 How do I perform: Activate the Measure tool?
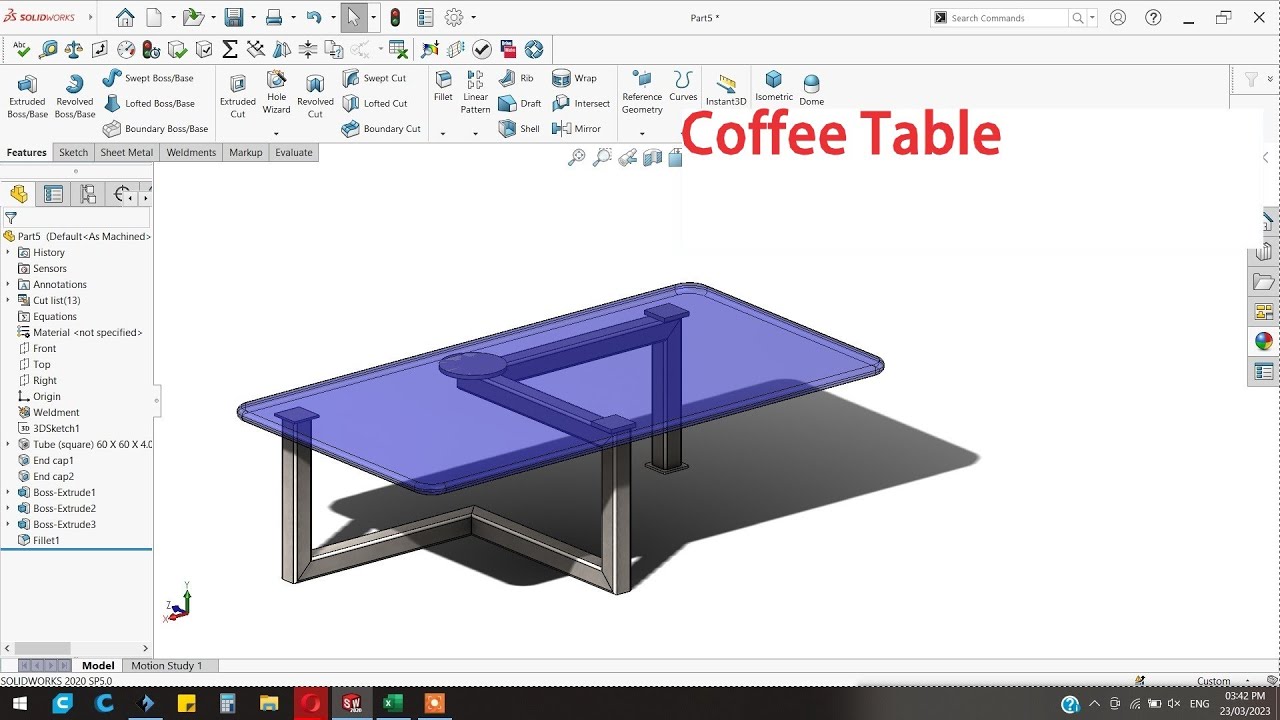click(x=48, y=49)
